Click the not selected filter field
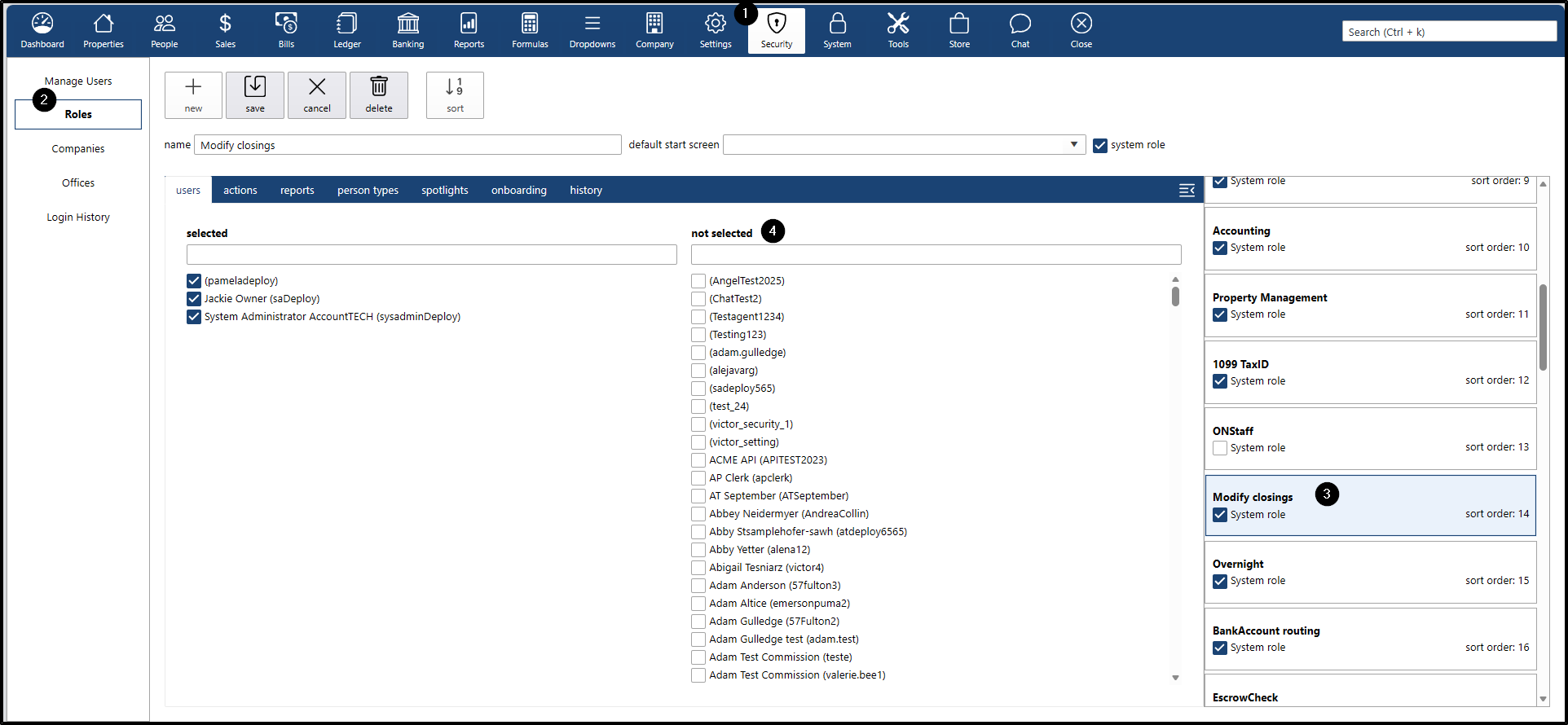The image size is (1568, 725). coord(936,255)
